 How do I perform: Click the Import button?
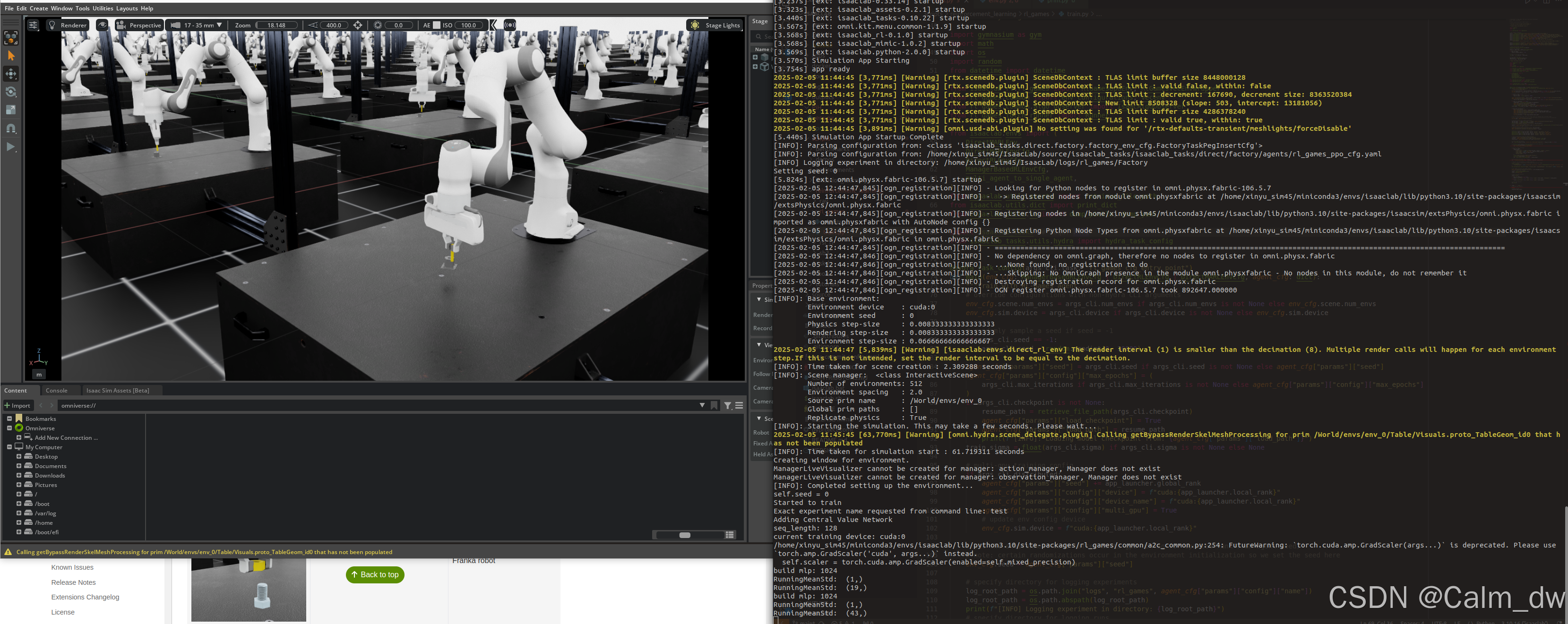coord(17,405)
